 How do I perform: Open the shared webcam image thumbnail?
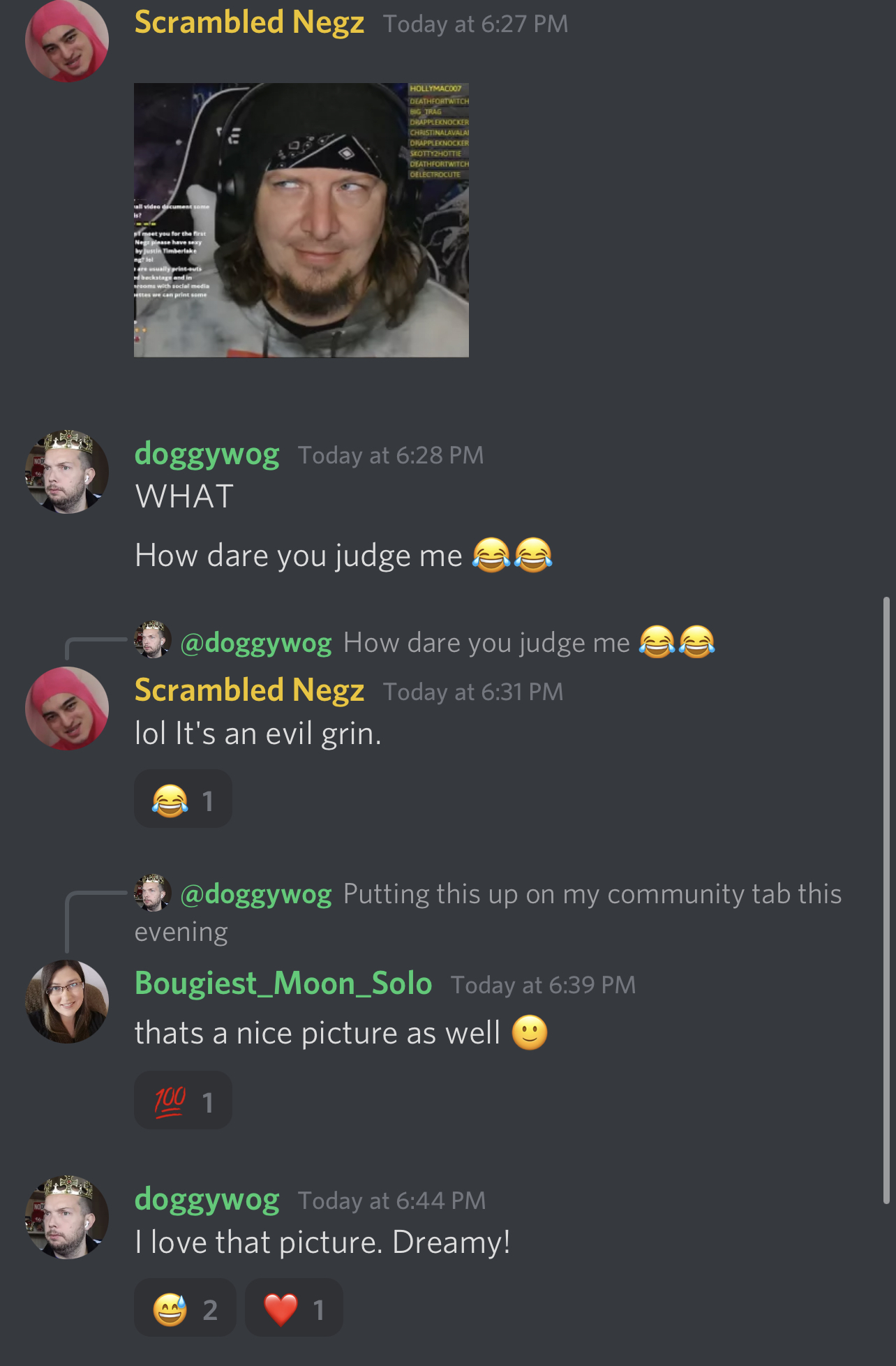pos(301,220)
